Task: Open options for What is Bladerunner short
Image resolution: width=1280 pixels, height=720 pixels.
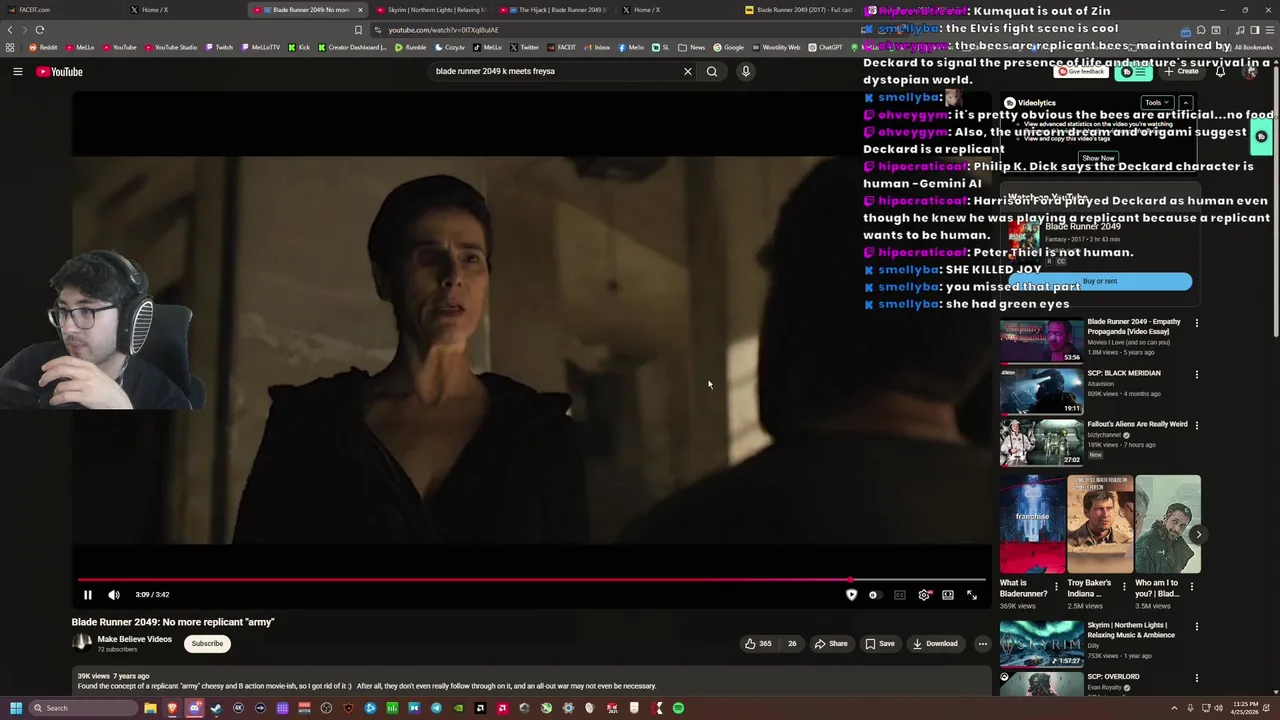Action: (x=1056, y=587)
